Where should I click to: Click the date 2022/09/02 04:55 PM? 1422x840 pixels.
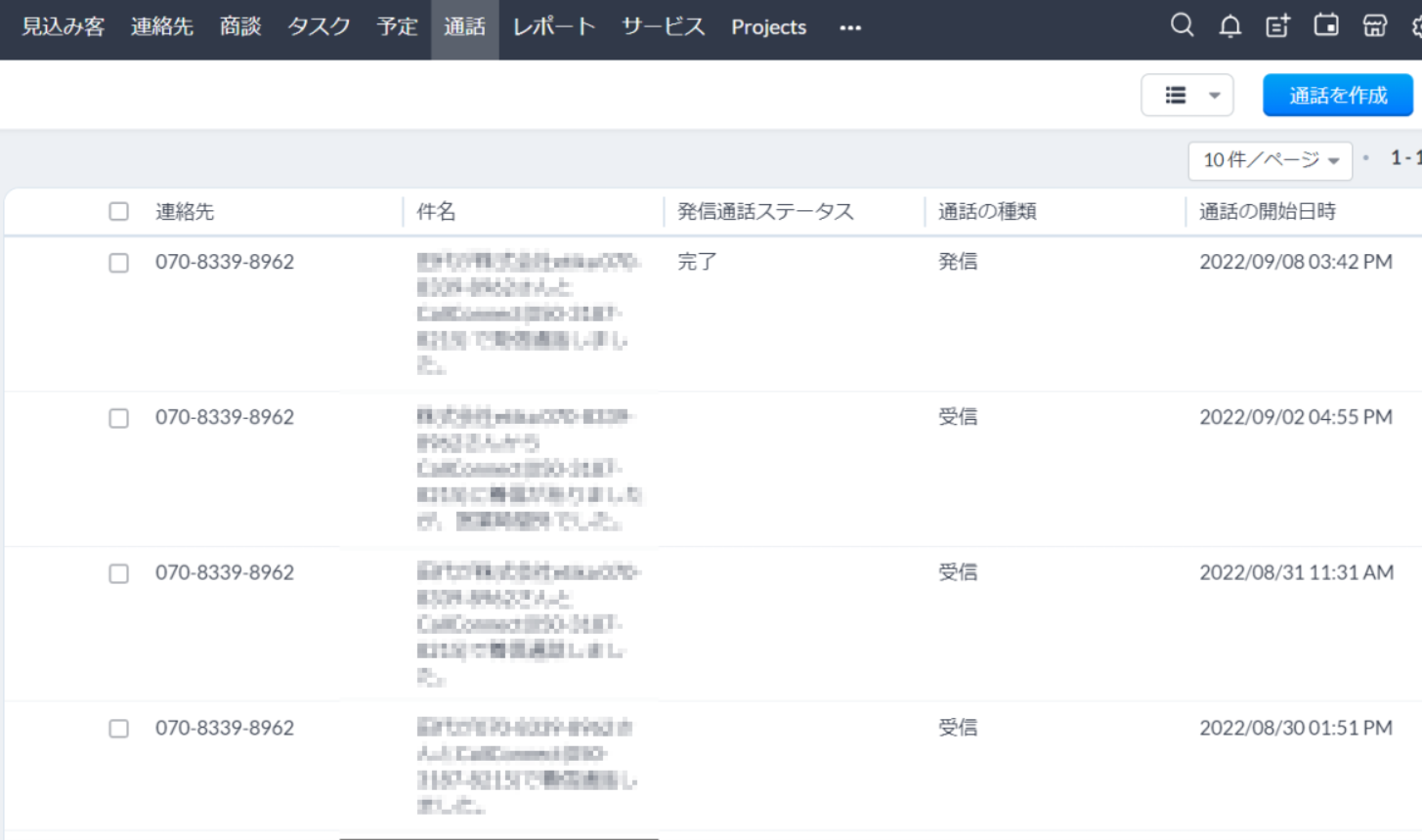(x=1296, y=417)
